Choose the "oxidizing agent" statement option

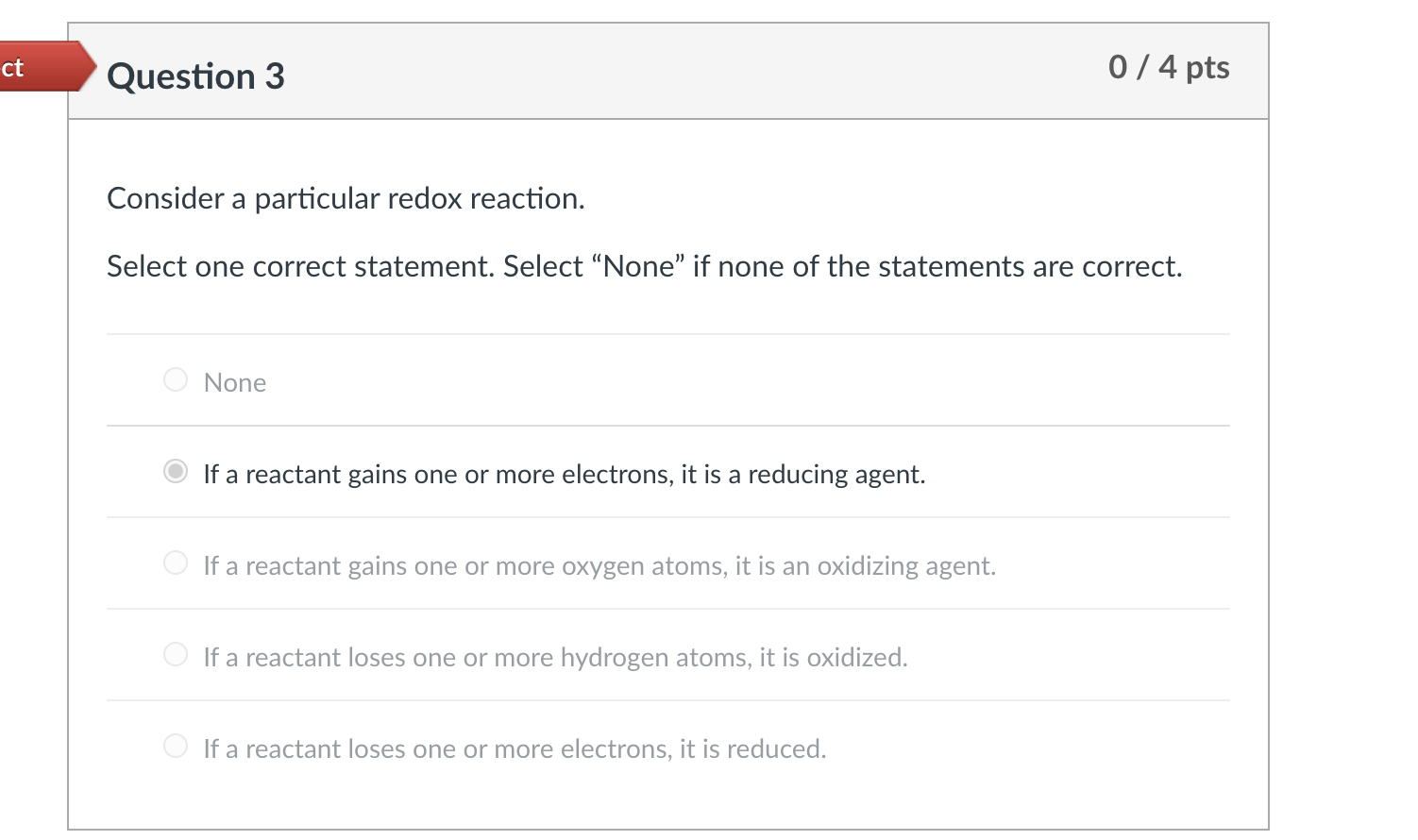point(175,563)
